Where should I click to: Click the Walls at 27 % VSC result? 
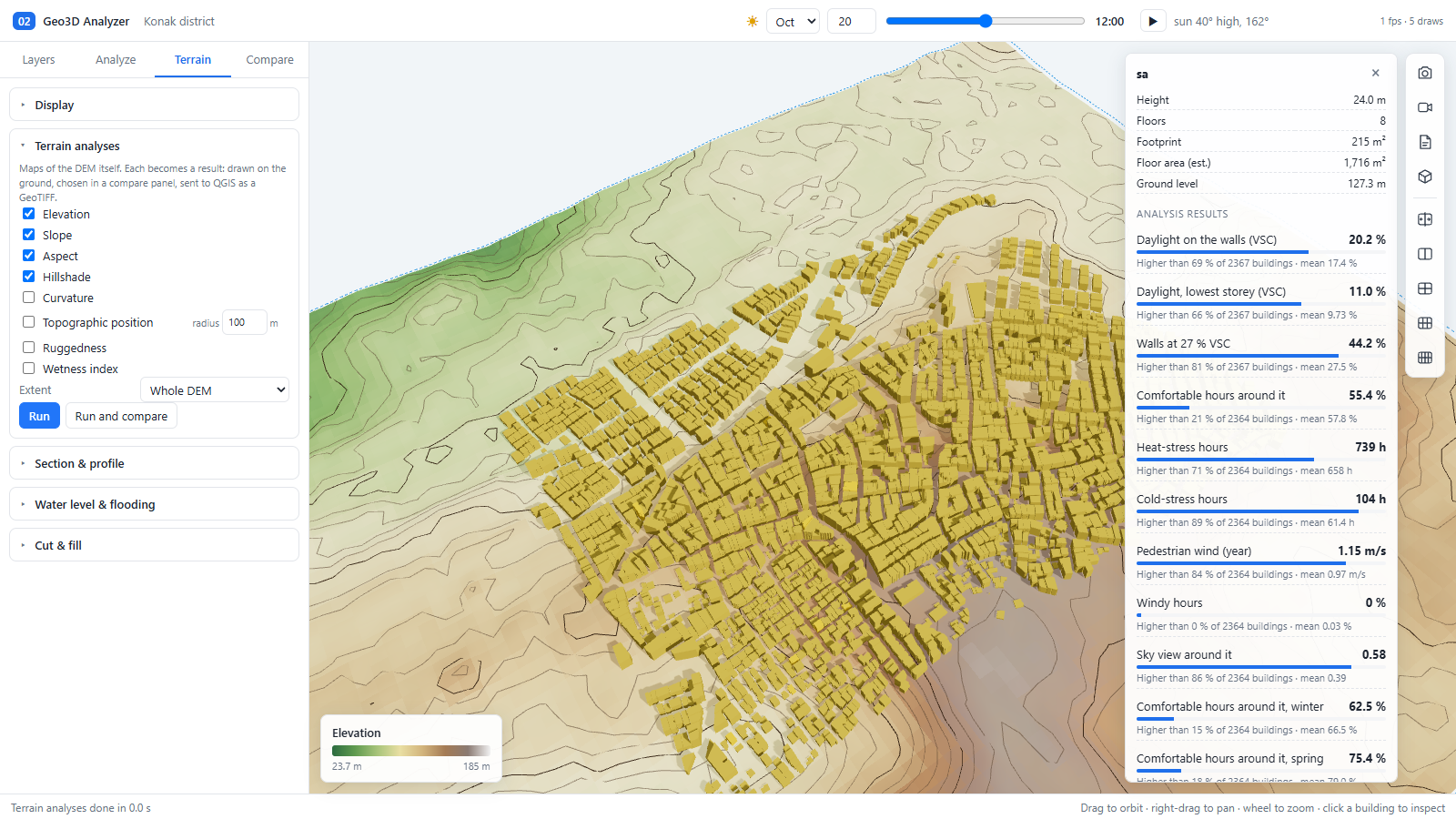pos(1261,354)
